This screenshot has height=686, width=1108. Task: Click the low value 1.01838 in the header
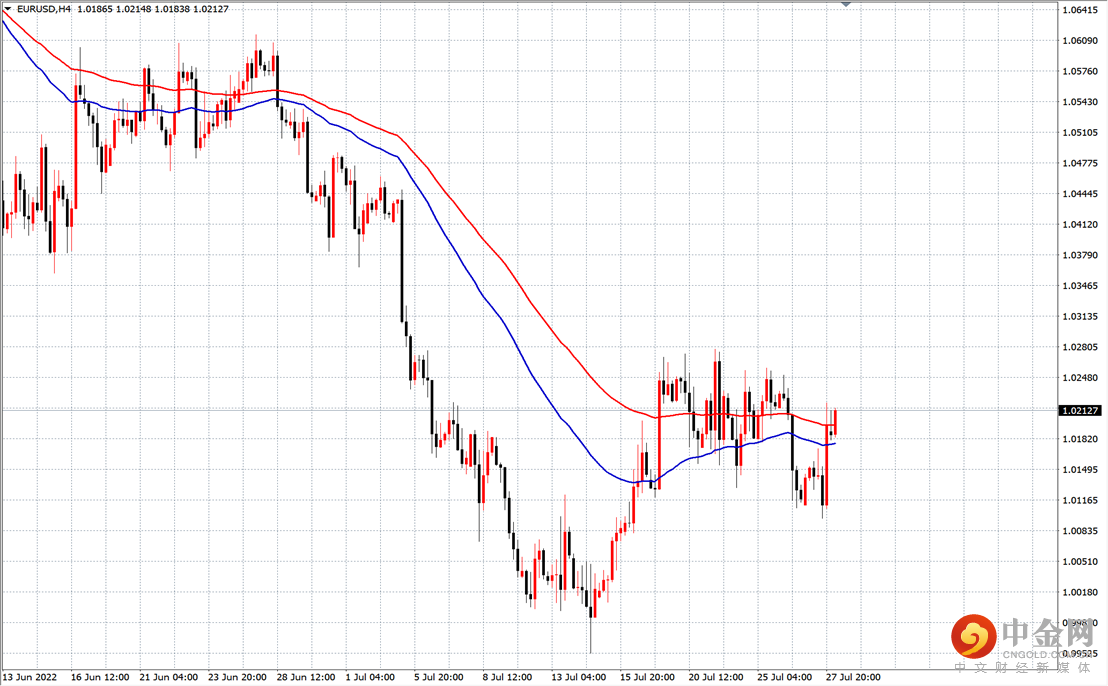point(172,9)
